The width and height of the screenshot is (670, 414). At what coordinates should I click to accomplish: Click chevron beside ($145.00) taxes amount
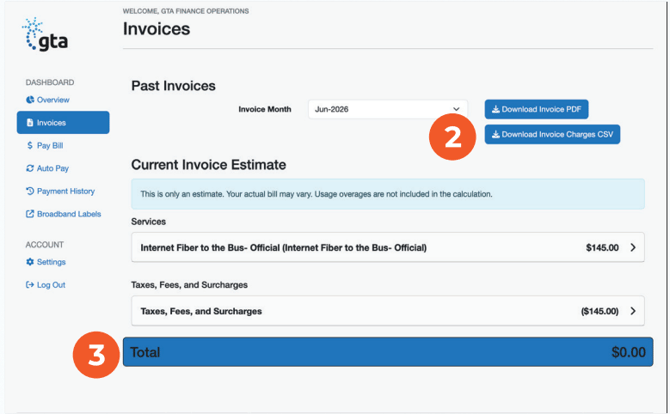tap(633, 311)
